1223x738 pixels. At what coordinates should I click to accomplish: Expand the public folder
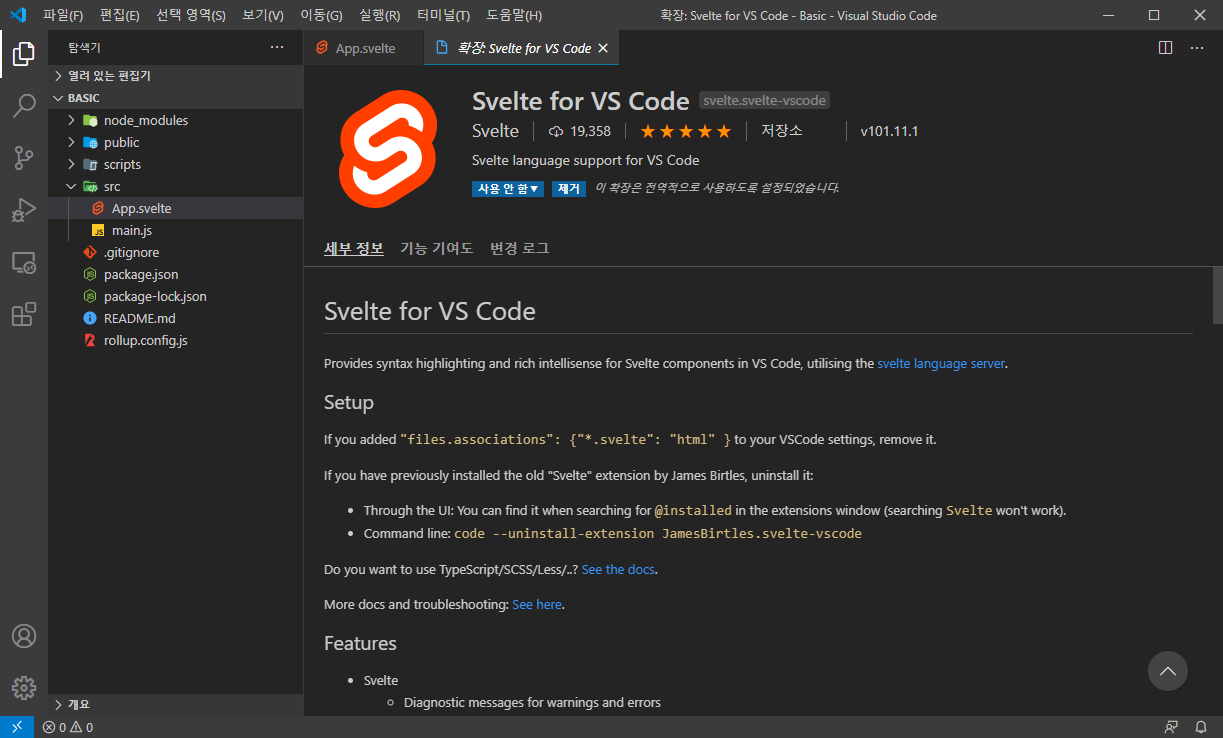tap(71, 142)
